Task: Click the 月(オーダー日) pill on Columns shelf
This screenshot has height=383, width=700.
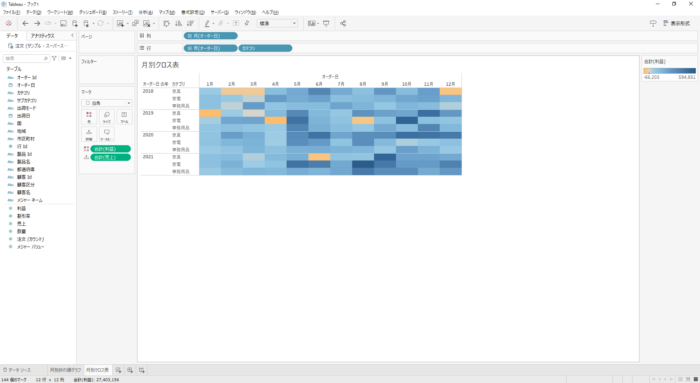Action: [211, 36]
